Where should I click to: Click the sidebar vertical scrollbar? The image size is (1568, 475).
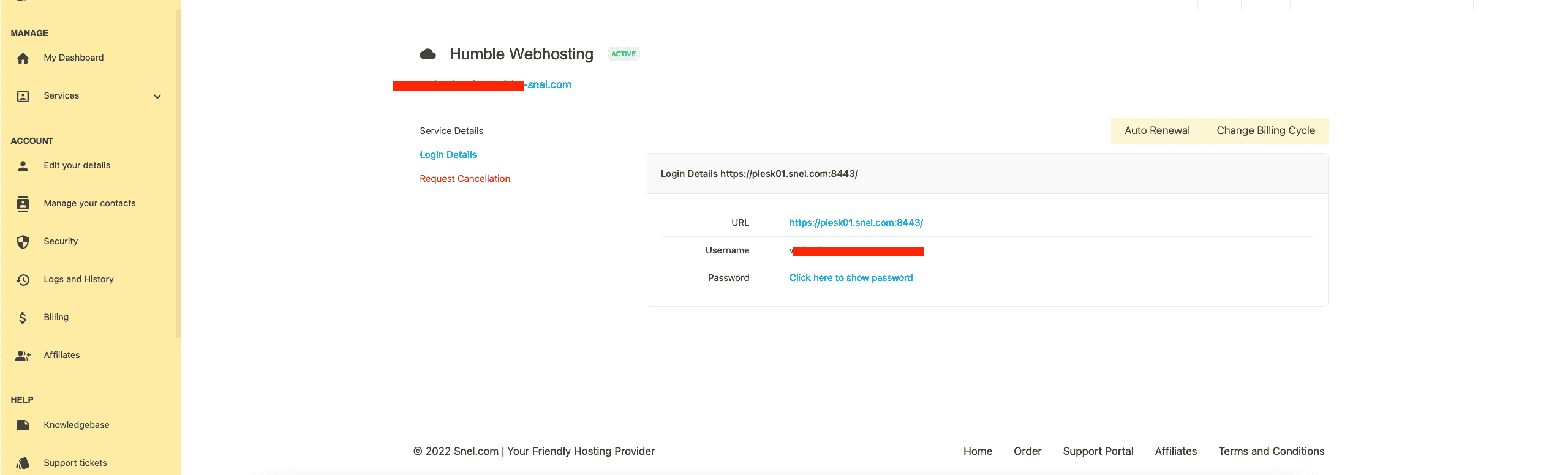(178, 174)
